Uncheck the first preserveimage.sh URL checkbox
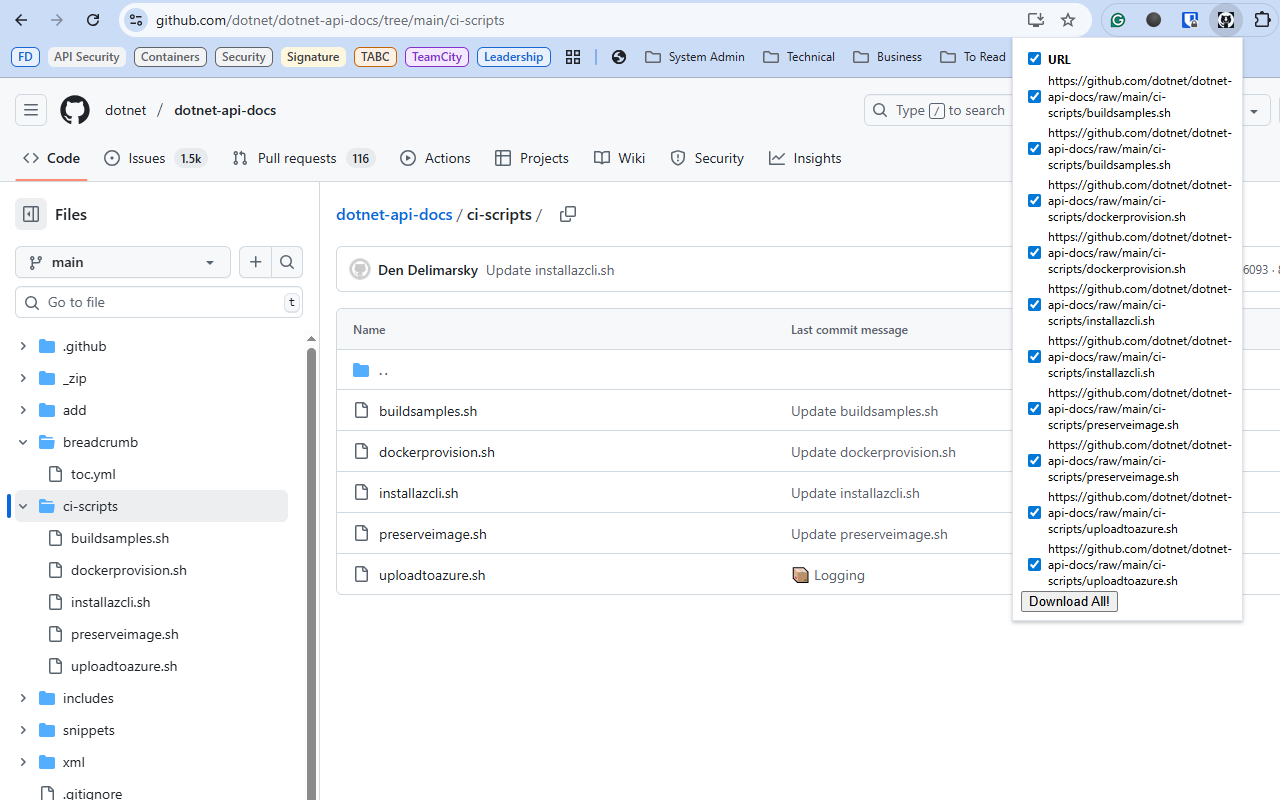The width and height of the screenshot is (1280, 800). [1034, 409]
